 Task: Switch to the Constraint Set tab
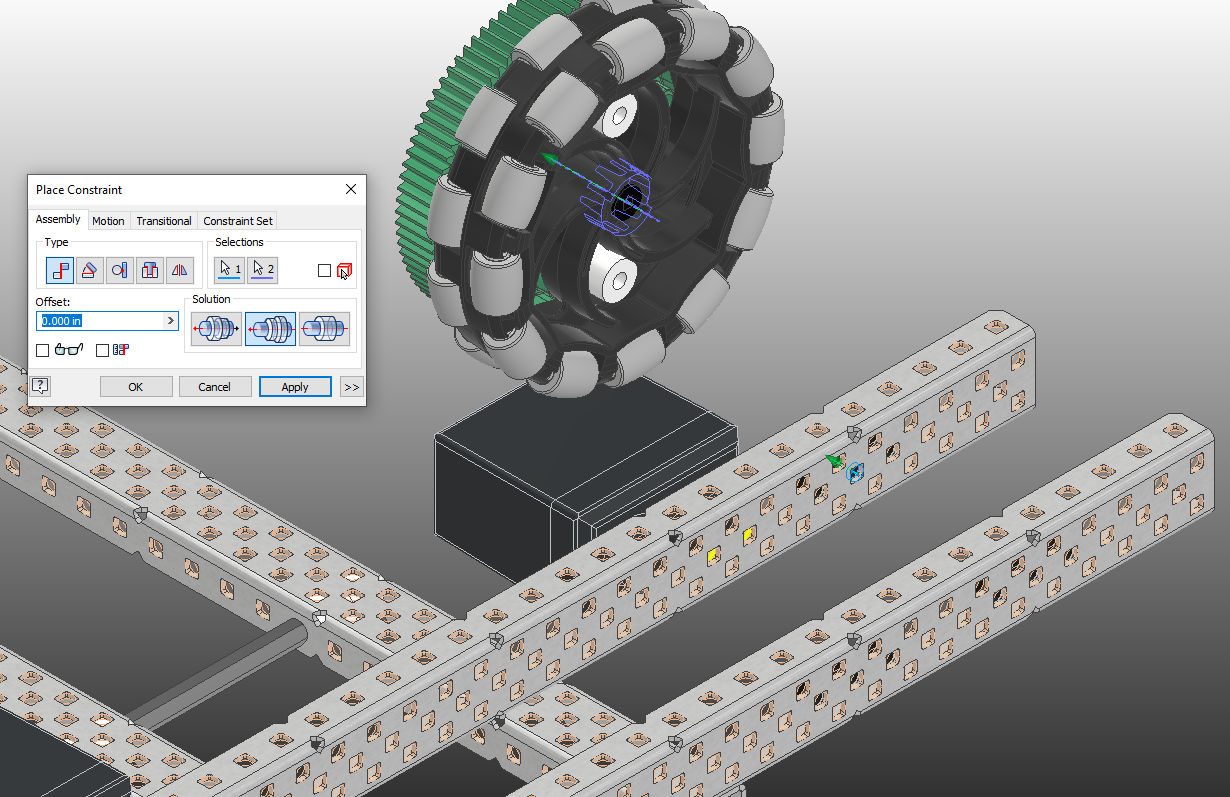point(237,221)
